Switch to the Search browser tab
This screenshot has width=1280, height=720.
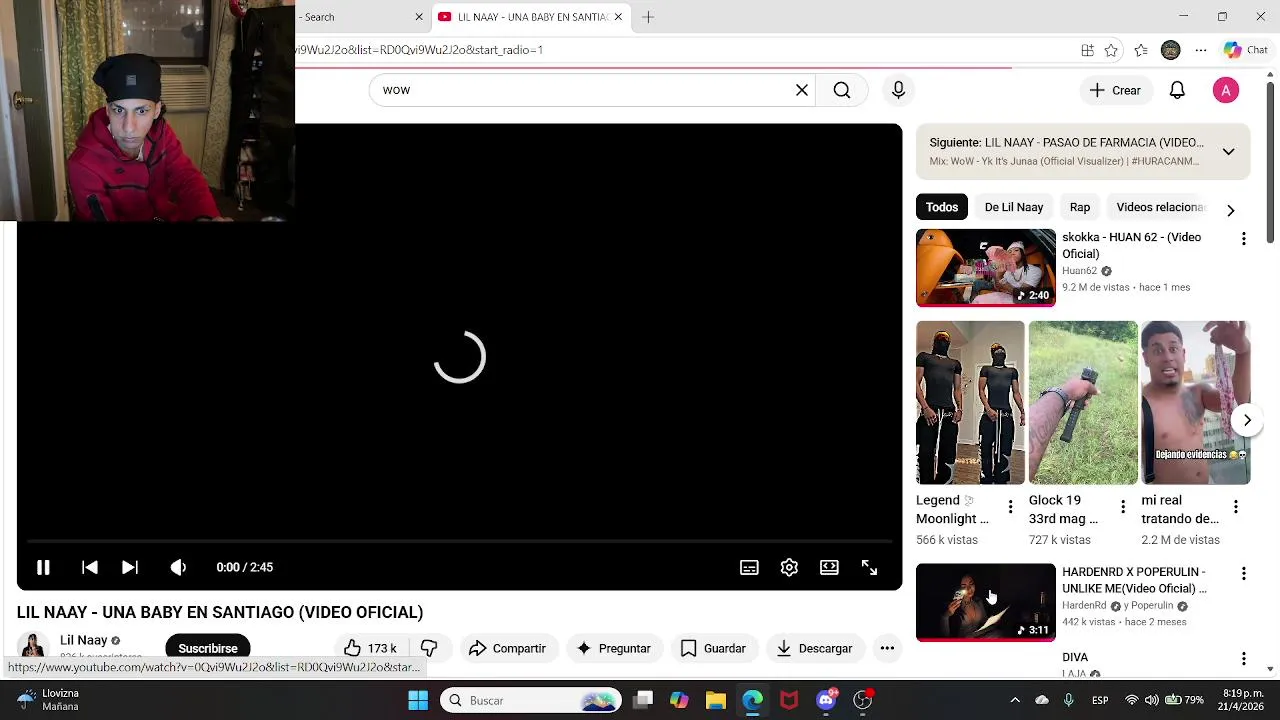[362, 17]
